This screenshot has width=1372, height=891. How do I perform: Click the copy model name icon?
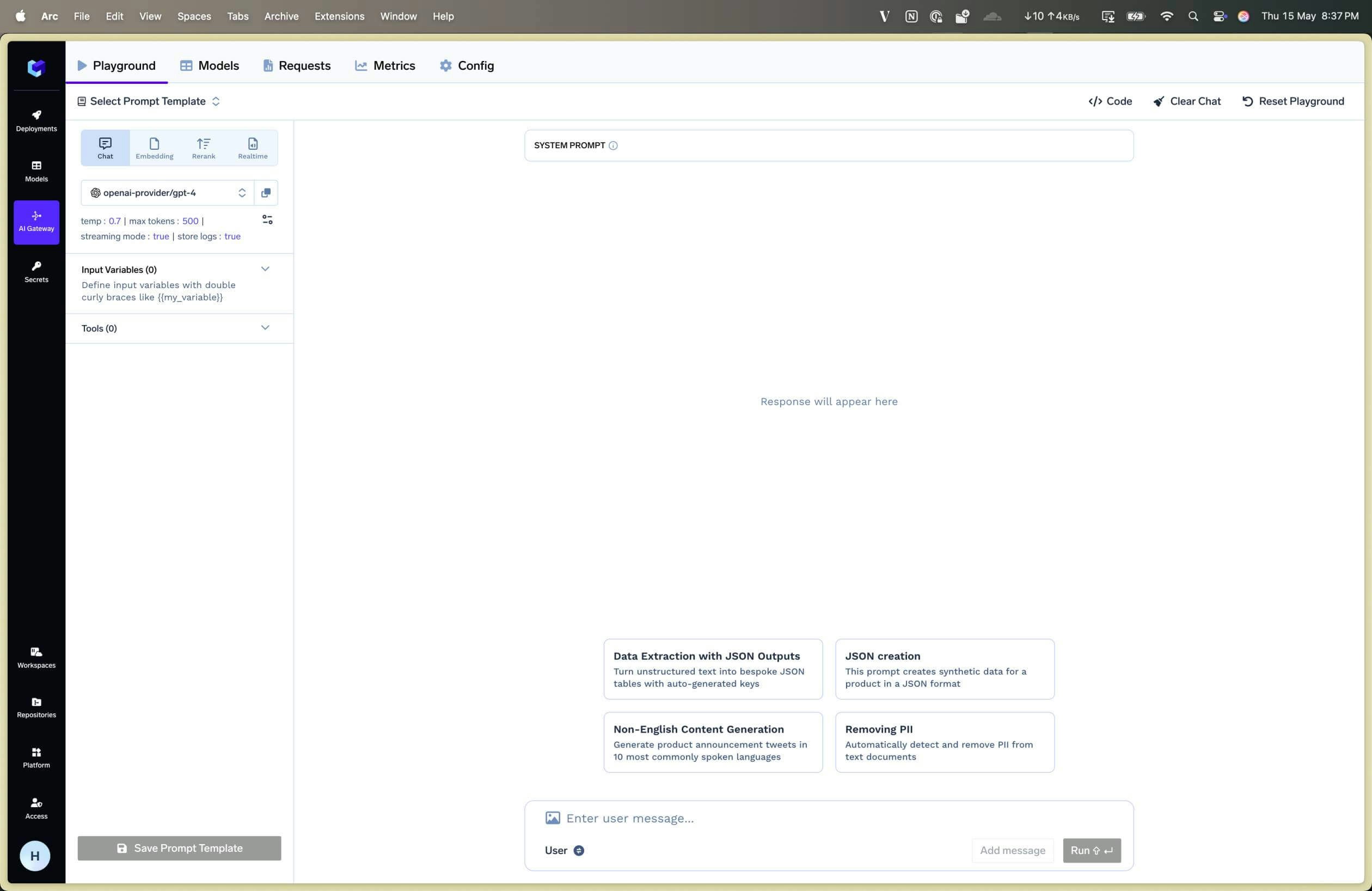click(x=266, y=193)
